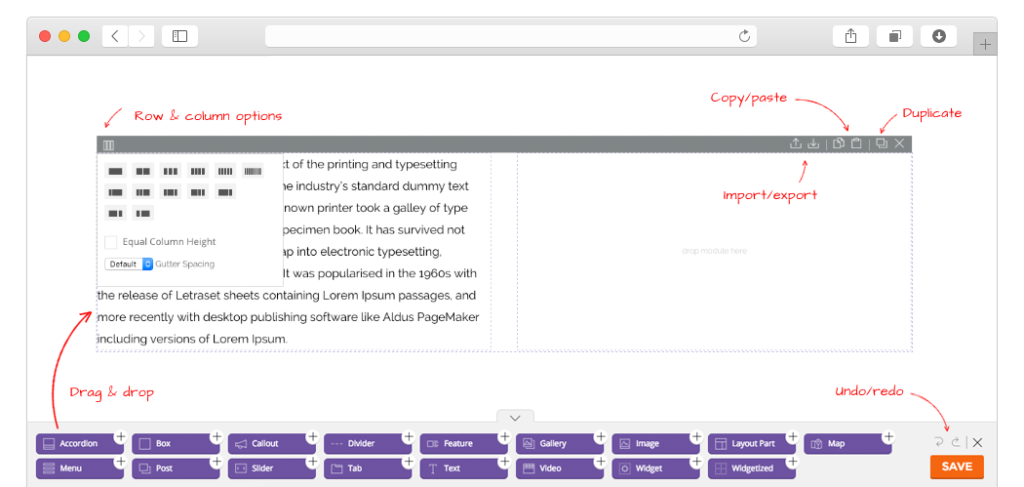Open a new tab with the plus

click(x=985, y=45)
